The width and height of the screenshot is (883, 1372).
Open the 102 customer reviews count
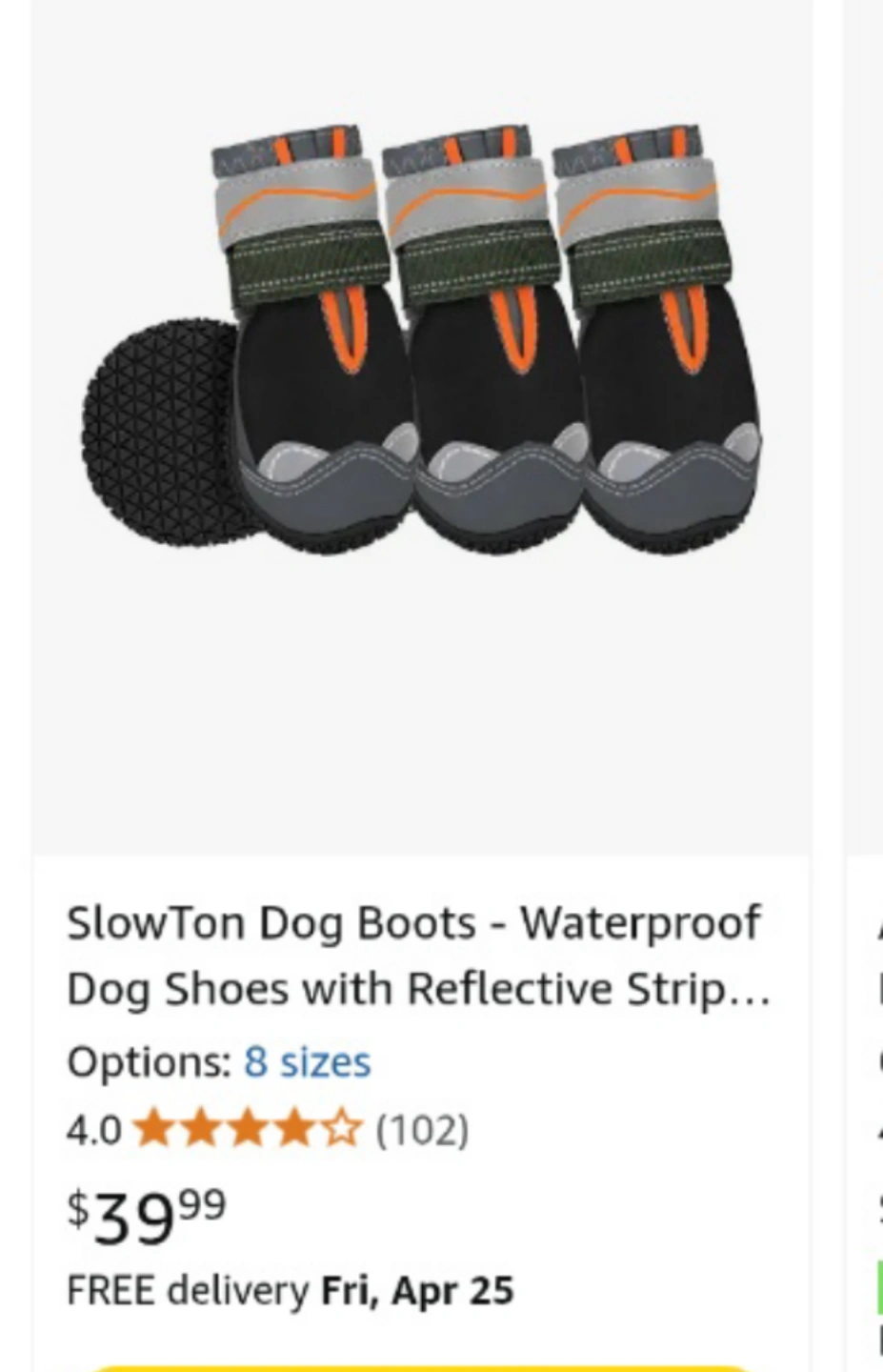point(422,1131)
